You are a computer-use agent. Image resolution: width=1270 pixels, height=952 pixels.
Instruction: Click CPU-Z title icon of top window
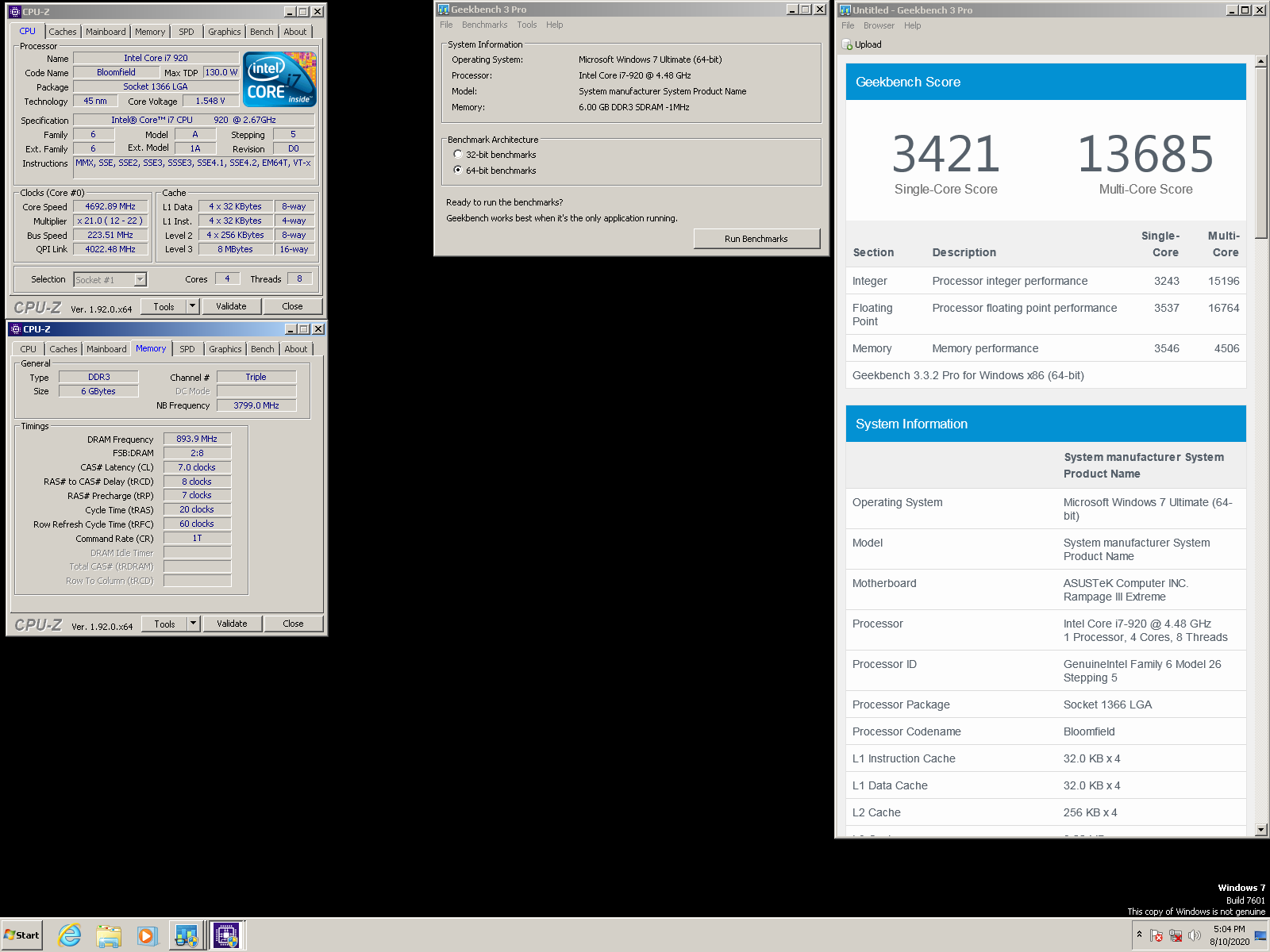[x=14, y=12]
